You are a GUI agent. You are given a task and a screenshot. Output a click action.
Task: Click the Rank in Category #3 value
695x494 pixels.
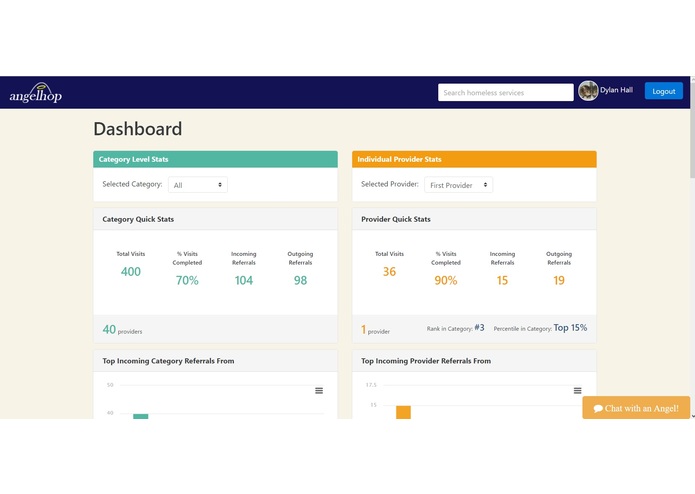coord(479,327)
